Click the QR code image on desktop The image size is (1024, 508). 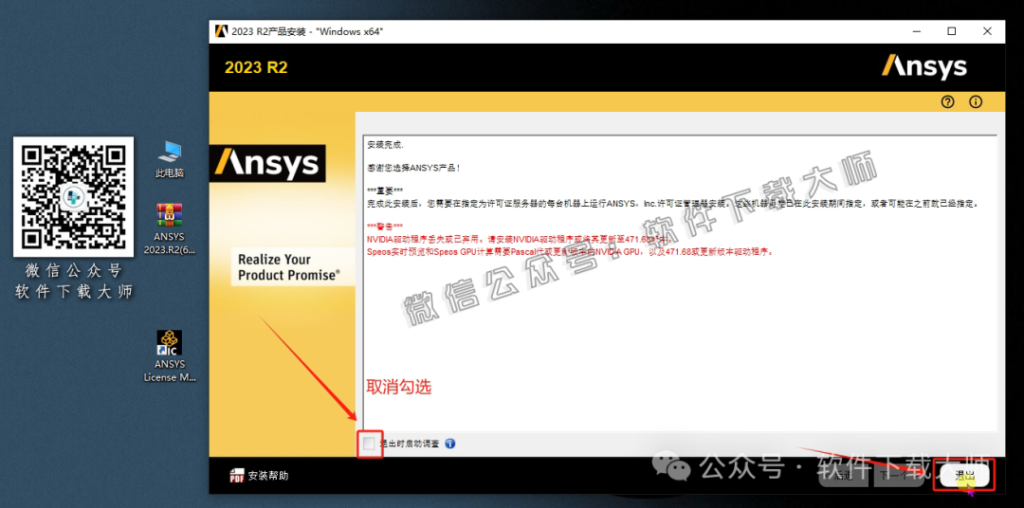pos(73,196)
